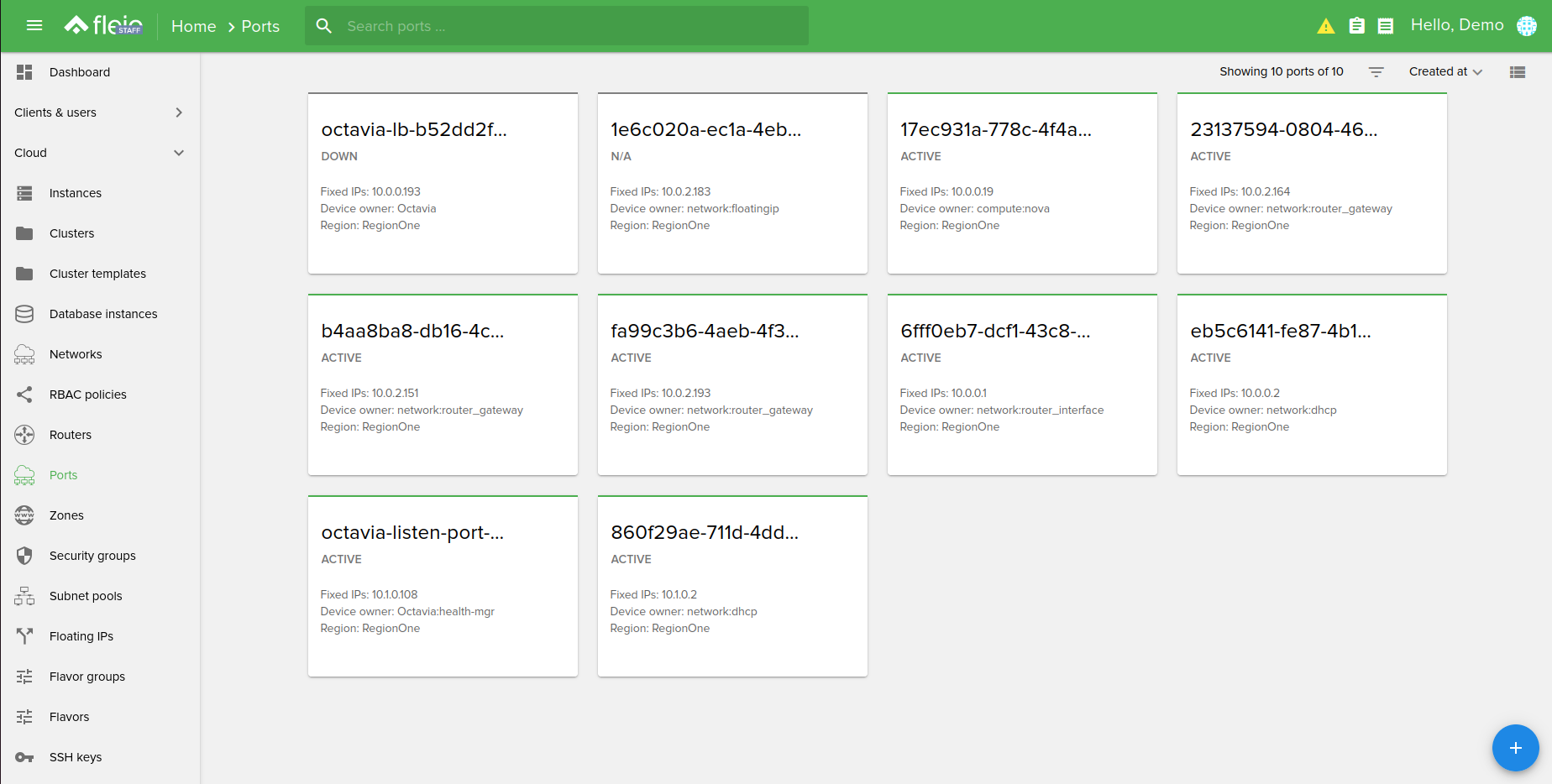Select the Zones globe icon

point(24,515)
